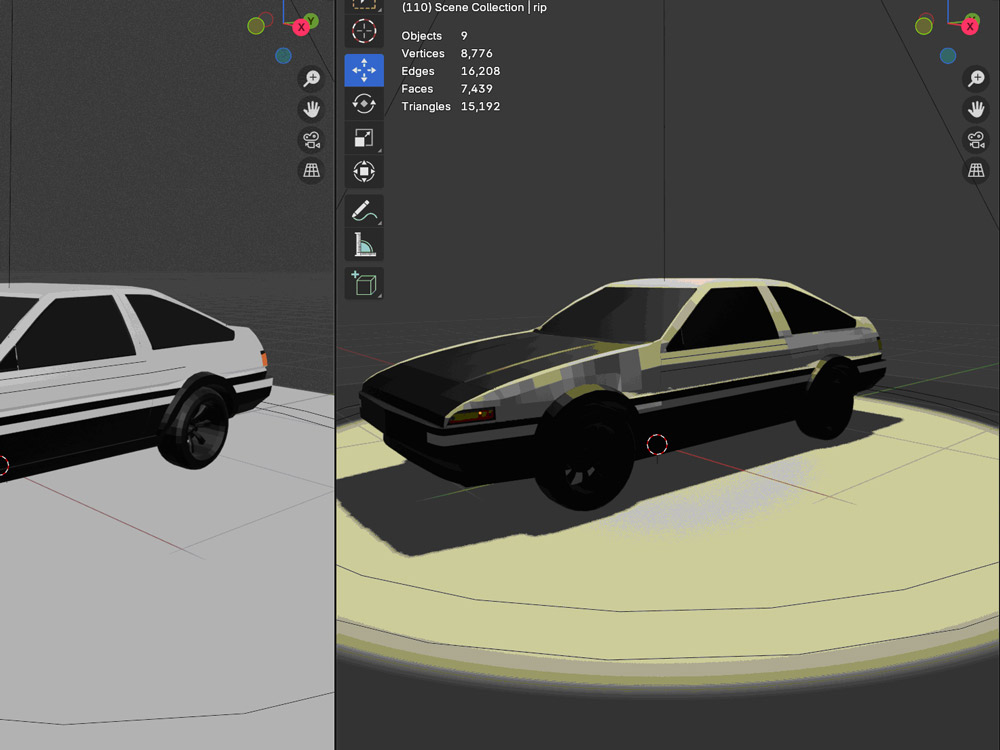1000x750 pixels.
Task: Select the Transform tool
Action: pyautogui.click(x=364, y=172)
